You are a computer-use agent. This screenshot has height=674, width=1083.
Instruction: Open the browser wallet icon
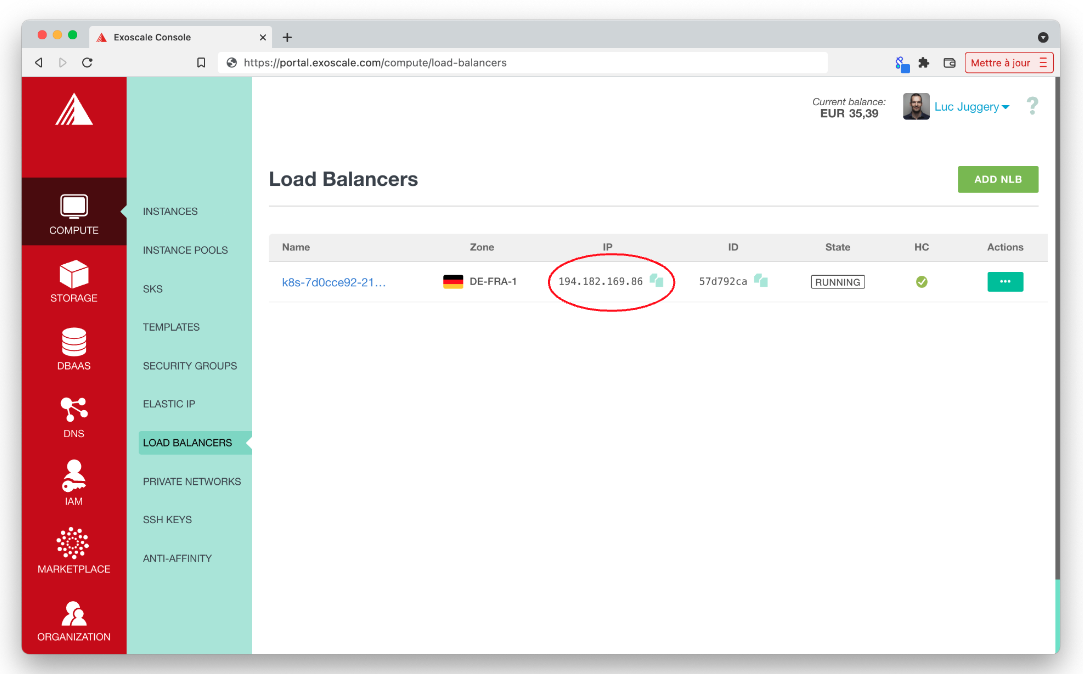tap(949, 63)
